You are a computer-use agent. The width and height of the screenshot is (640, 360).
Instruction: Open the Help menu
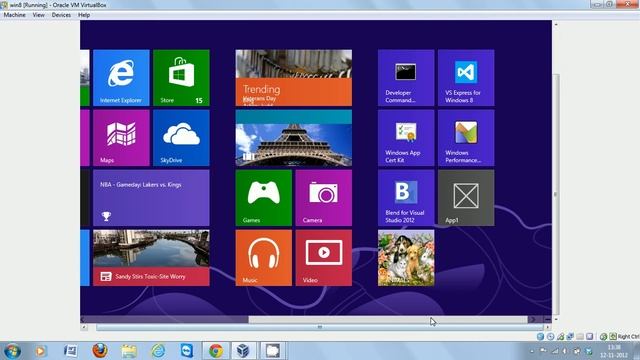pos(84,15)
